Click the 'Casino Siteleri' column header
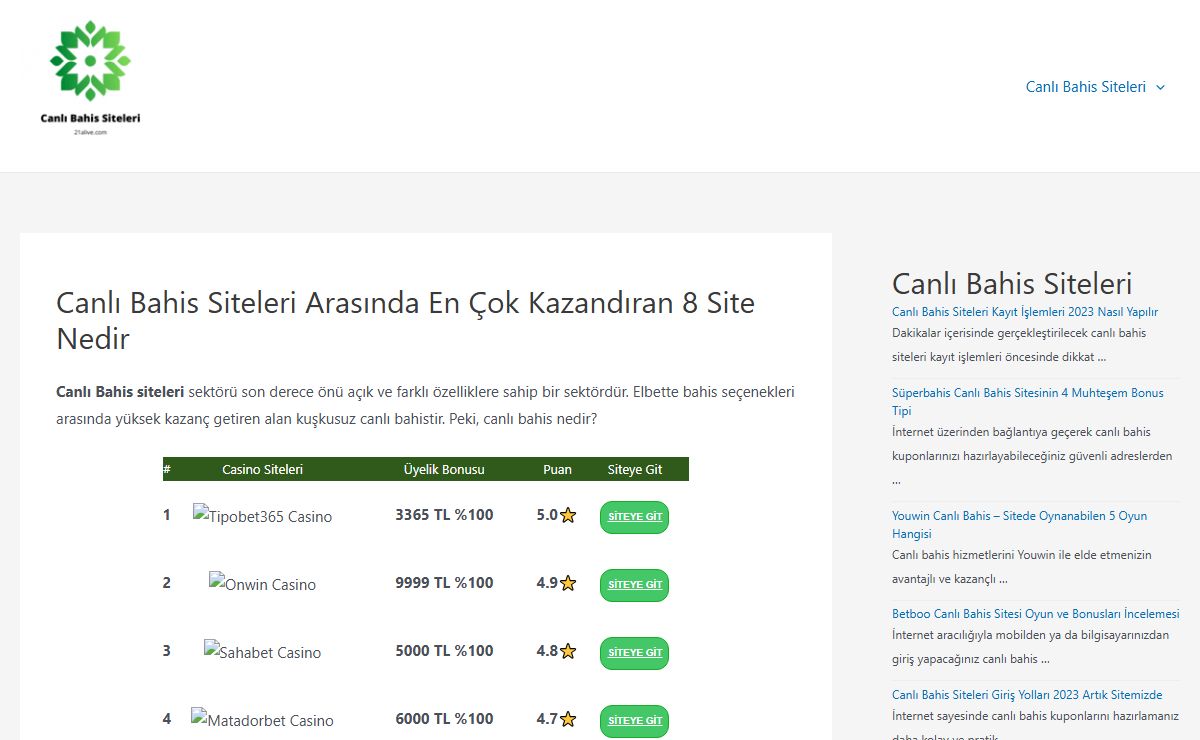The width and height of the screenshot is (1200, 740). pyautogui.click(x=262, y=469)
